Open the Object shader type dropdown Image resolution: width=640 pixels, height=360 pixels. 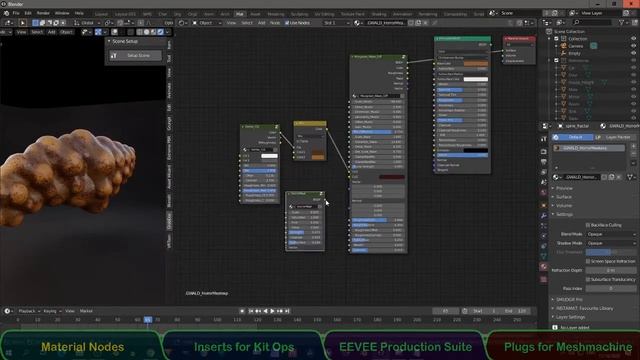207,23
